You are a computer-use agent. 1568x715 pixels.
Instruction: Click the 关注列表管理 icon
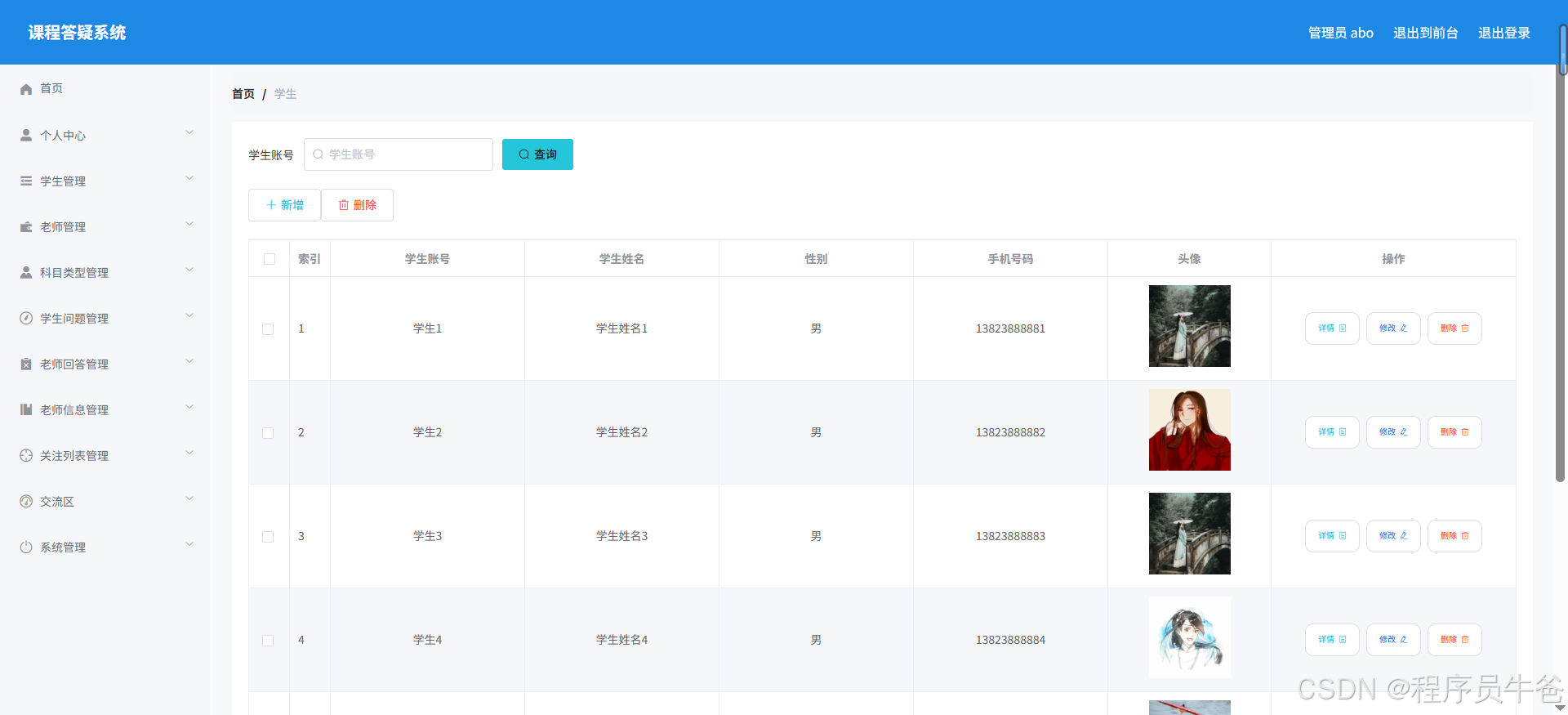[x=26, y=455]
